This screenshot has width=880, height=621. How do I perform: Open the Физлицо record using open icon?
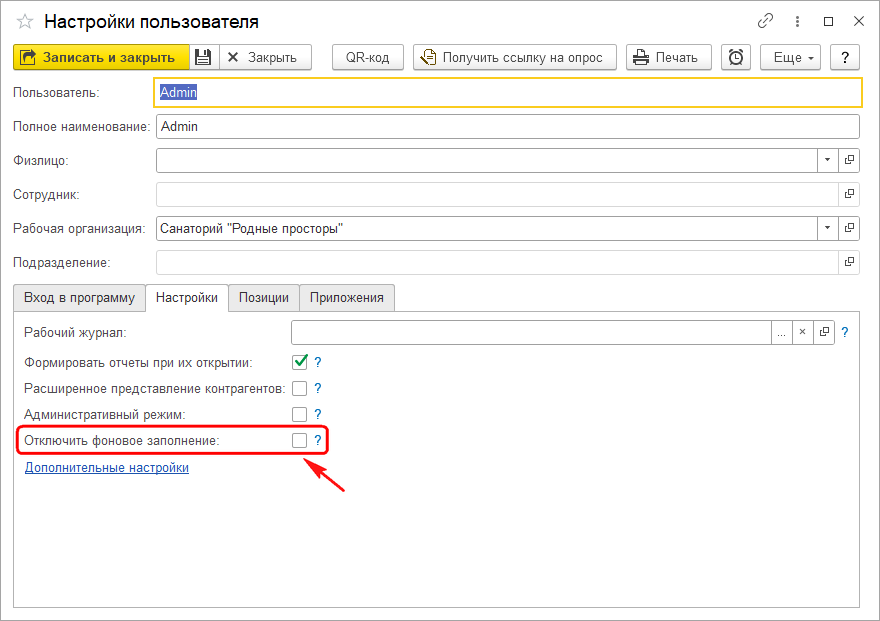(849, 160)
